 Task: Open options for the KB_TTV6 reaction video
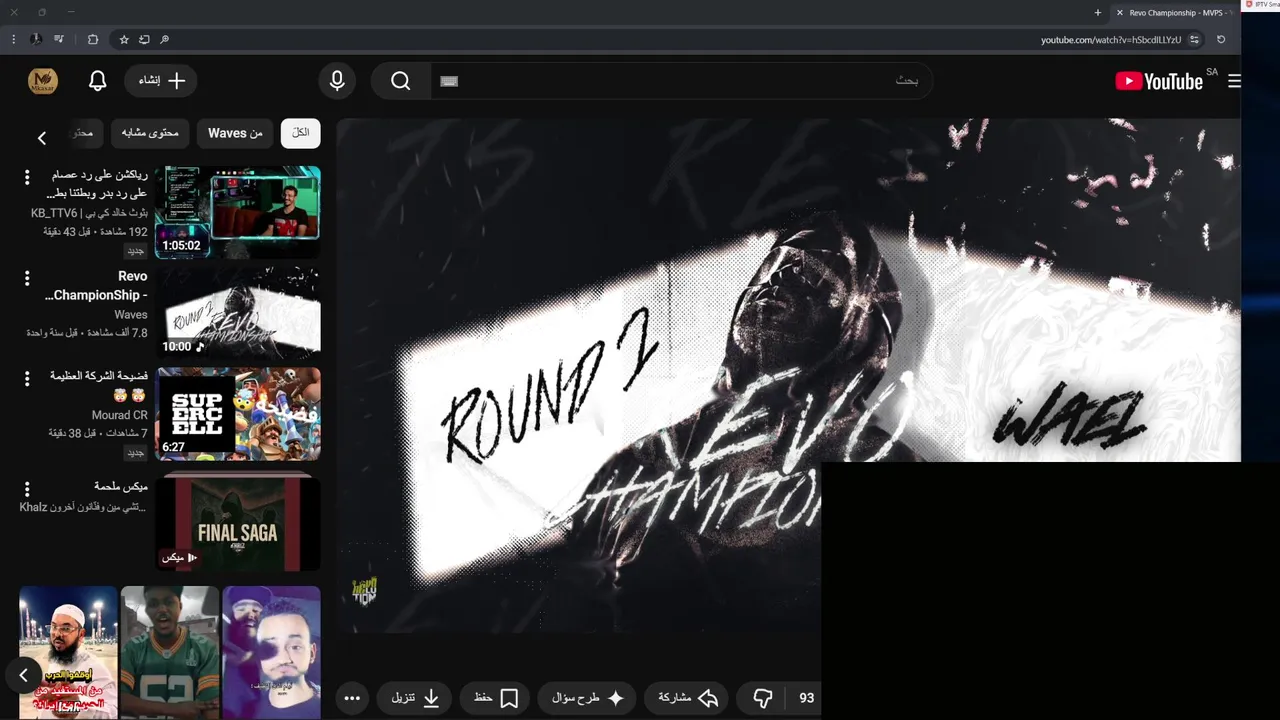tap(27, 177)
